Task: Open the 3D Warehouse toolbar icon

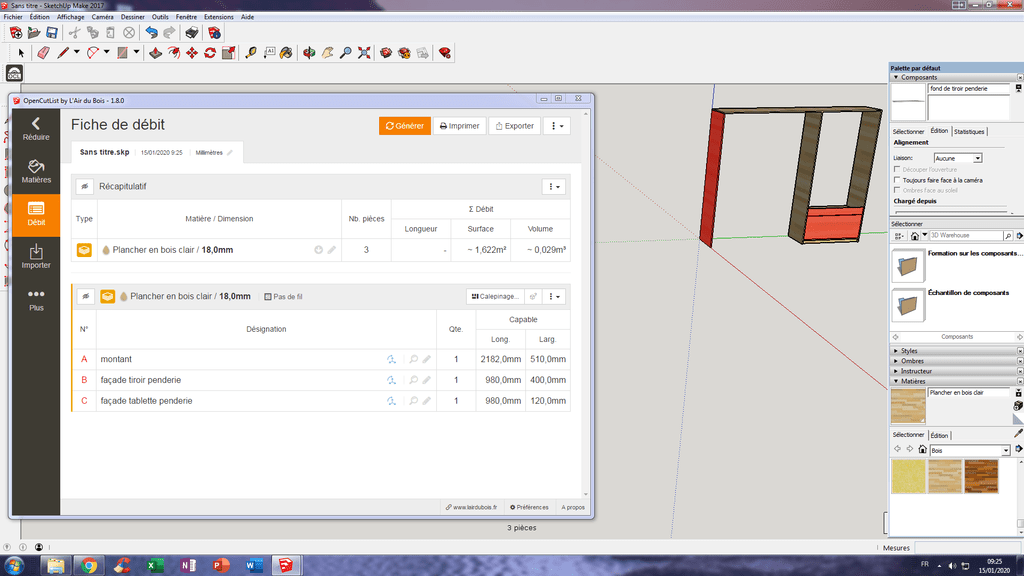Action: (386, 53)
